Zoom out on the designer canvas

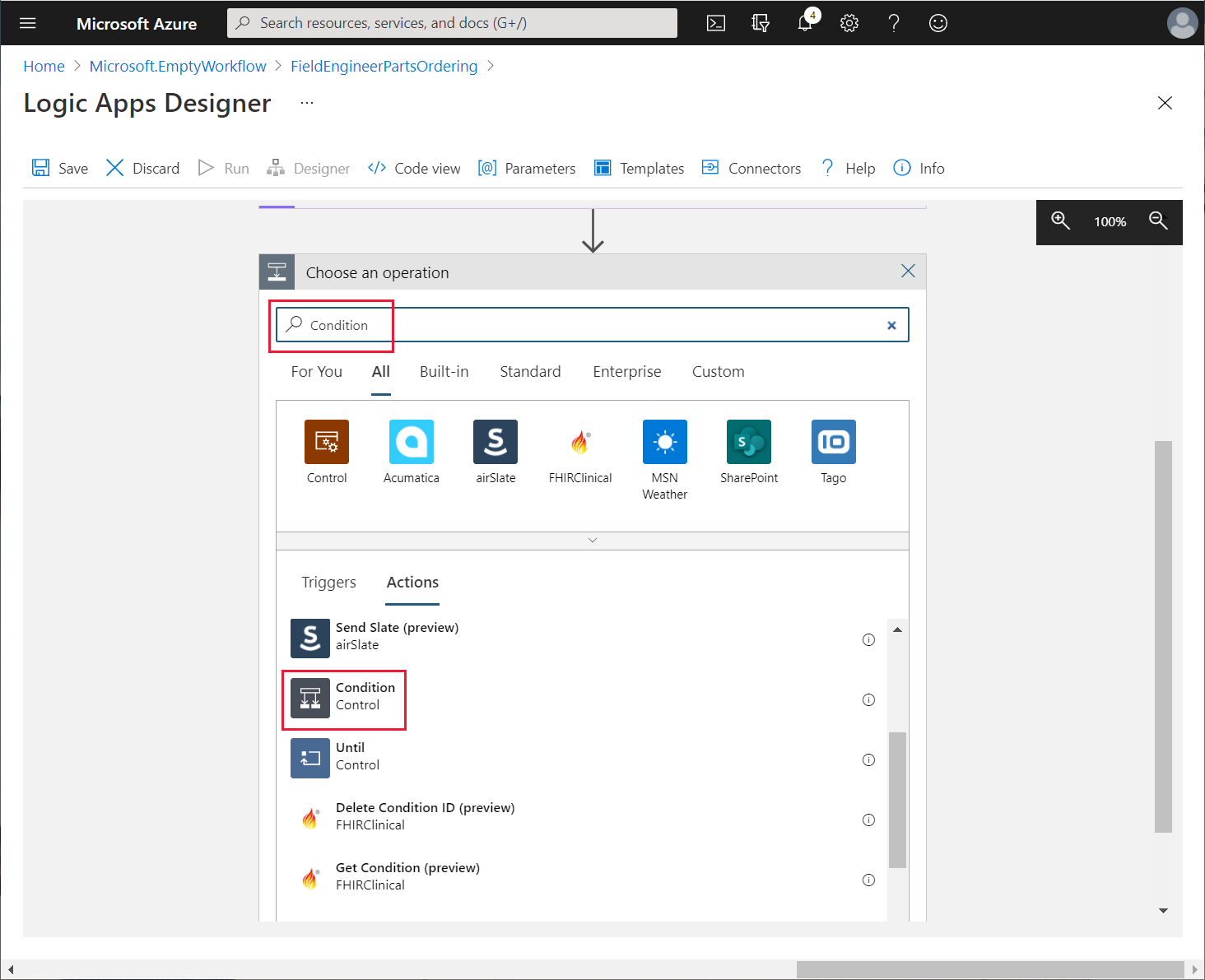1159,221
